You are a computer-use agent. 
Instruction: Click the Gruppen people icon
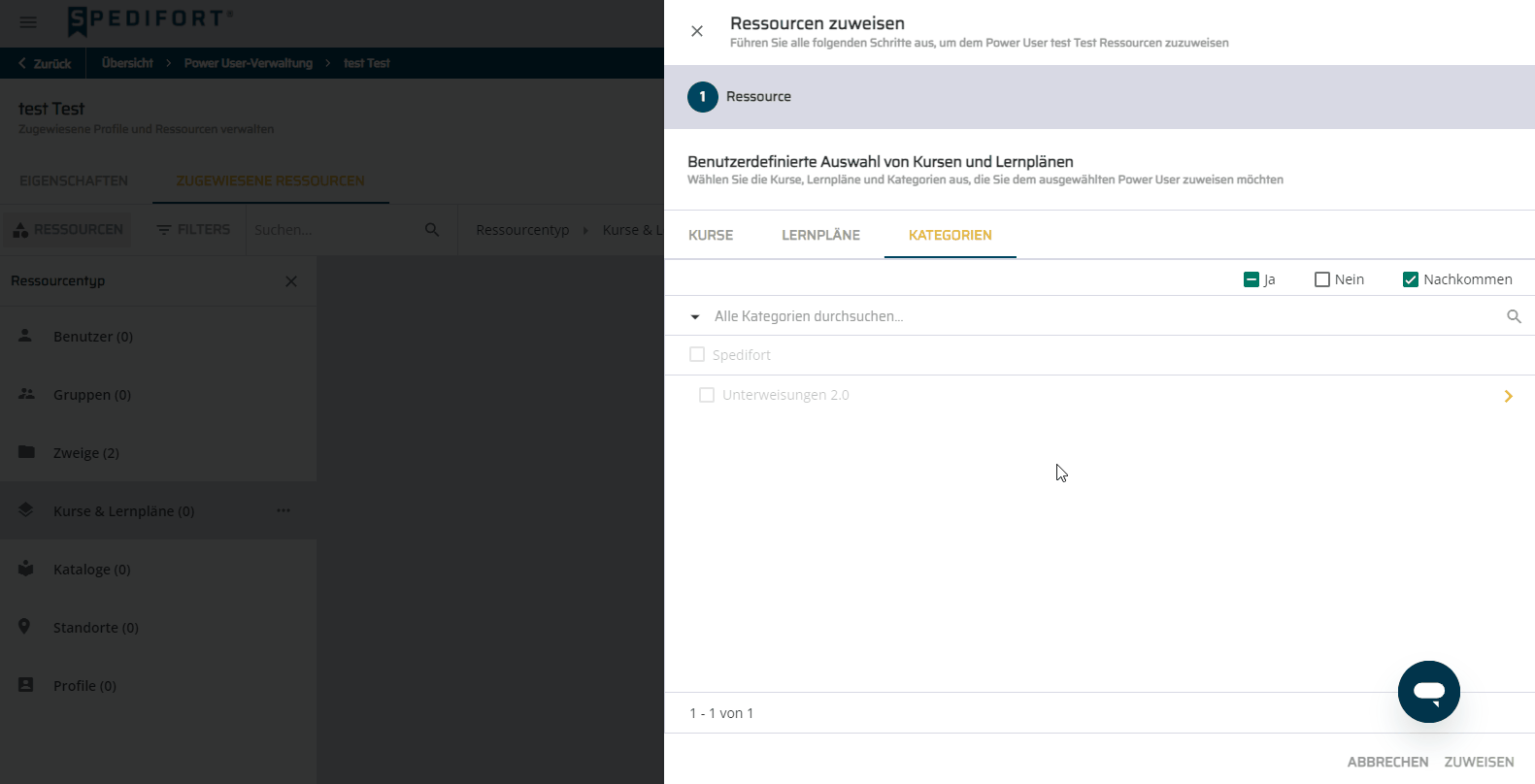click(x=26, y=393)
